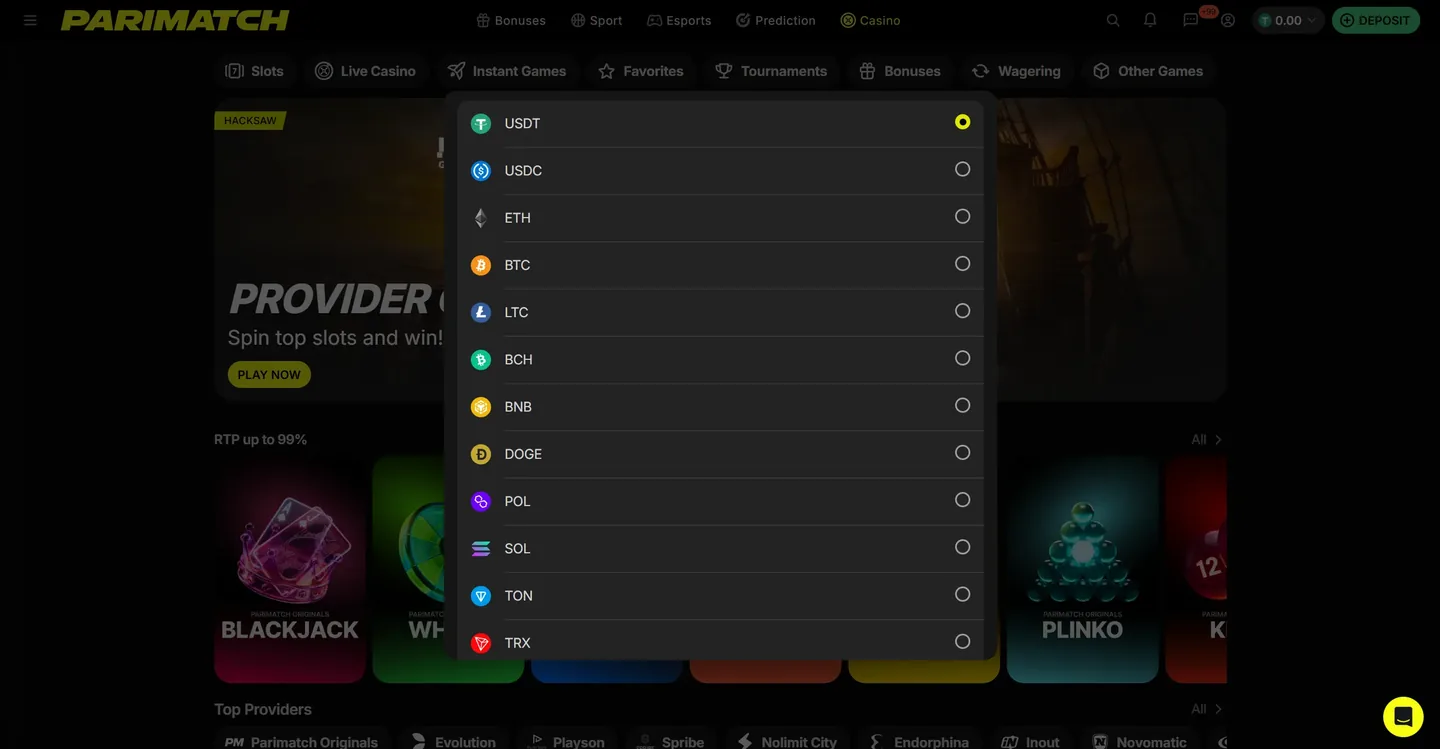The image size is (1440, 749).
Task: Click the SOL coin icon
Action: pyautogui.click(x=481, y=548)
